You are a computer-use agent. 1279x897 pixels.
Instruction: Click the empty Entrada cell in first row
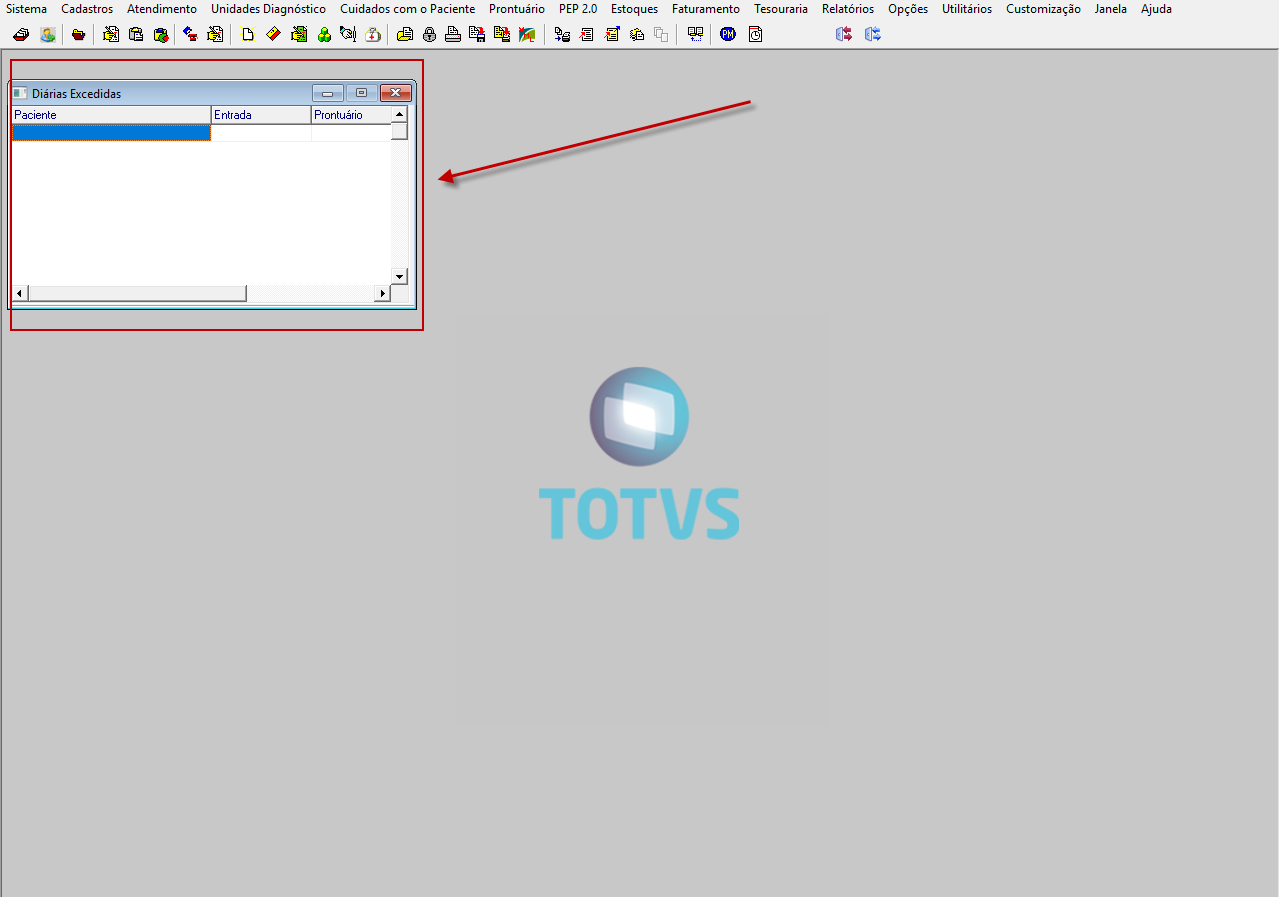tap(261, 132)
